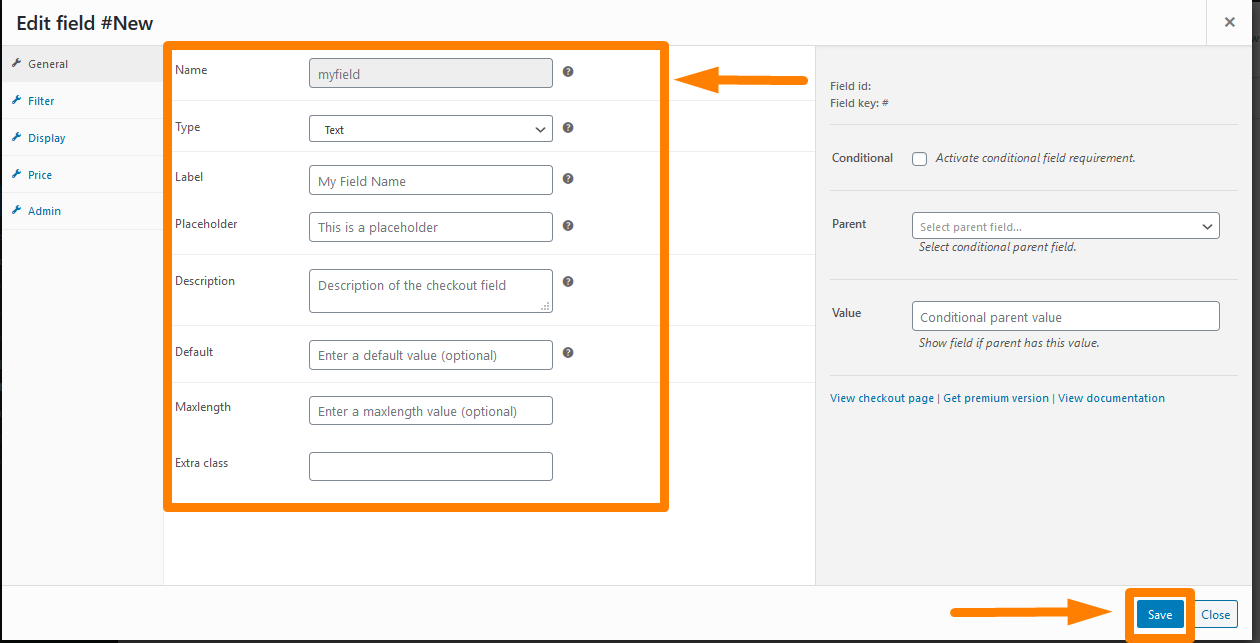This screenshot has width=1260, height=643.
Task: Open the Select parent field dropdown
Action: 1066,226
